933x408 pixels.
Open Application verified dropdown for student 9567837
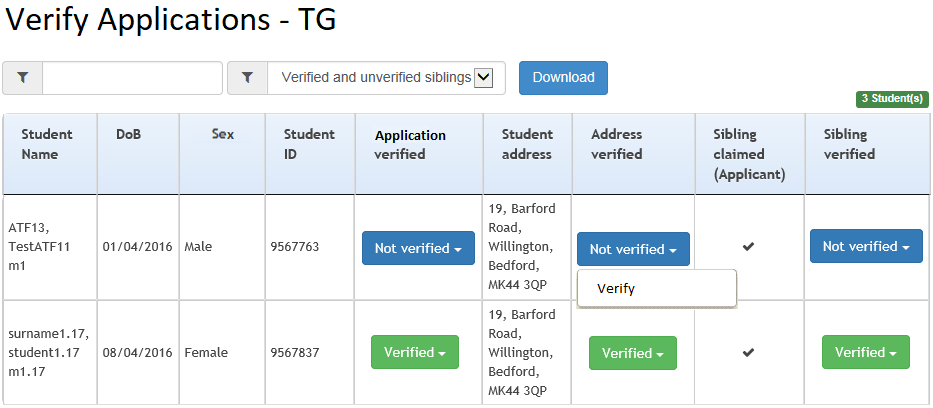(415, 352)
